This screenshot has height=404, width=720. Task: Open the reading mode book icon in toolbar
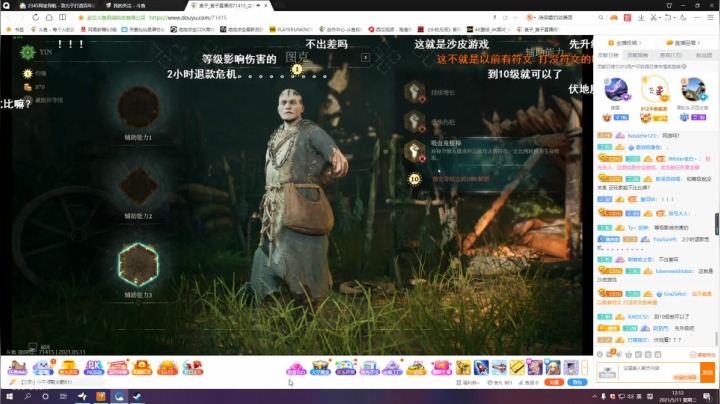tap(62, 17)
